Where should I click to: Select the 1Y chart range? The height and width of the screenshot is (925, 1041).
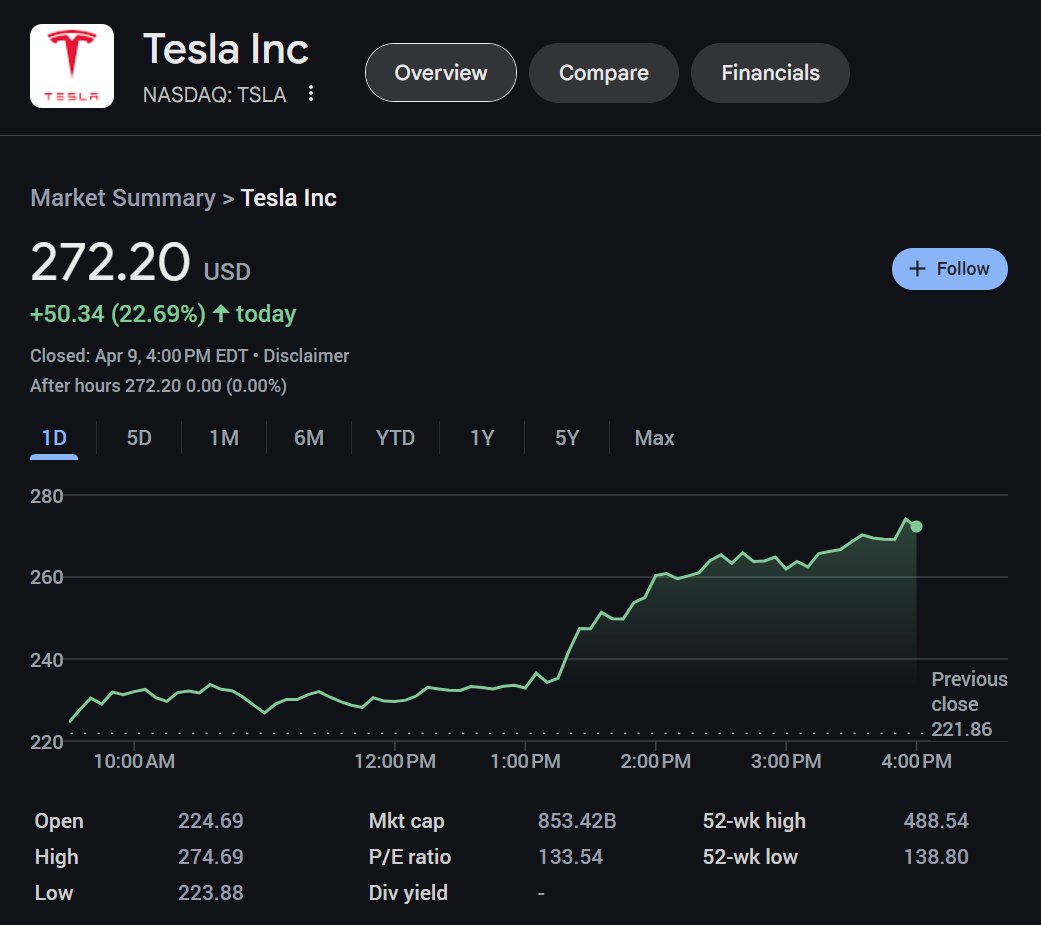482,438
